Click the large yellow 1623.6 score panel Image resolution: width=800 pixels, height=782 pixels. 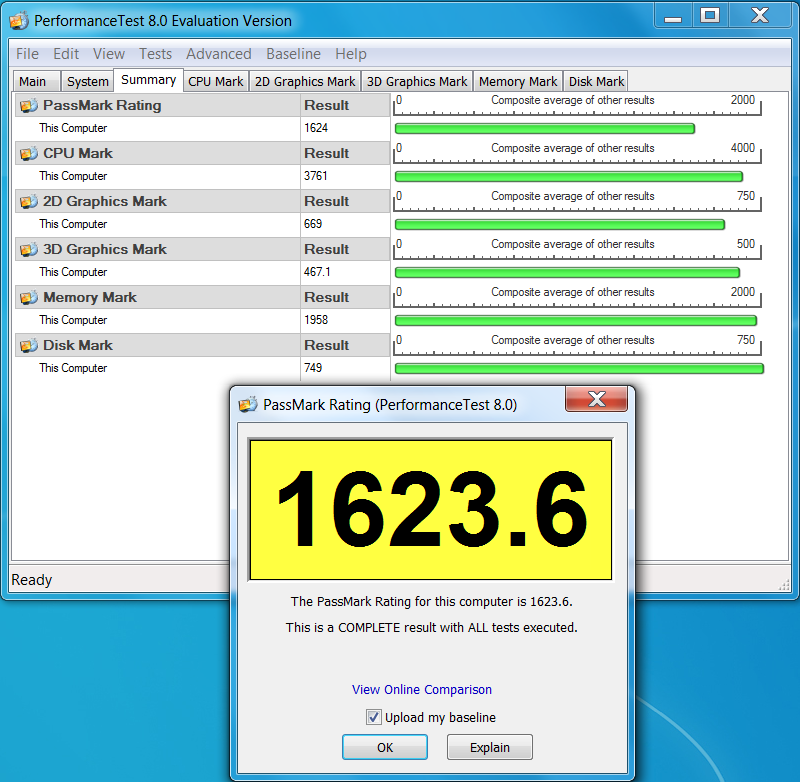(431, 510)
